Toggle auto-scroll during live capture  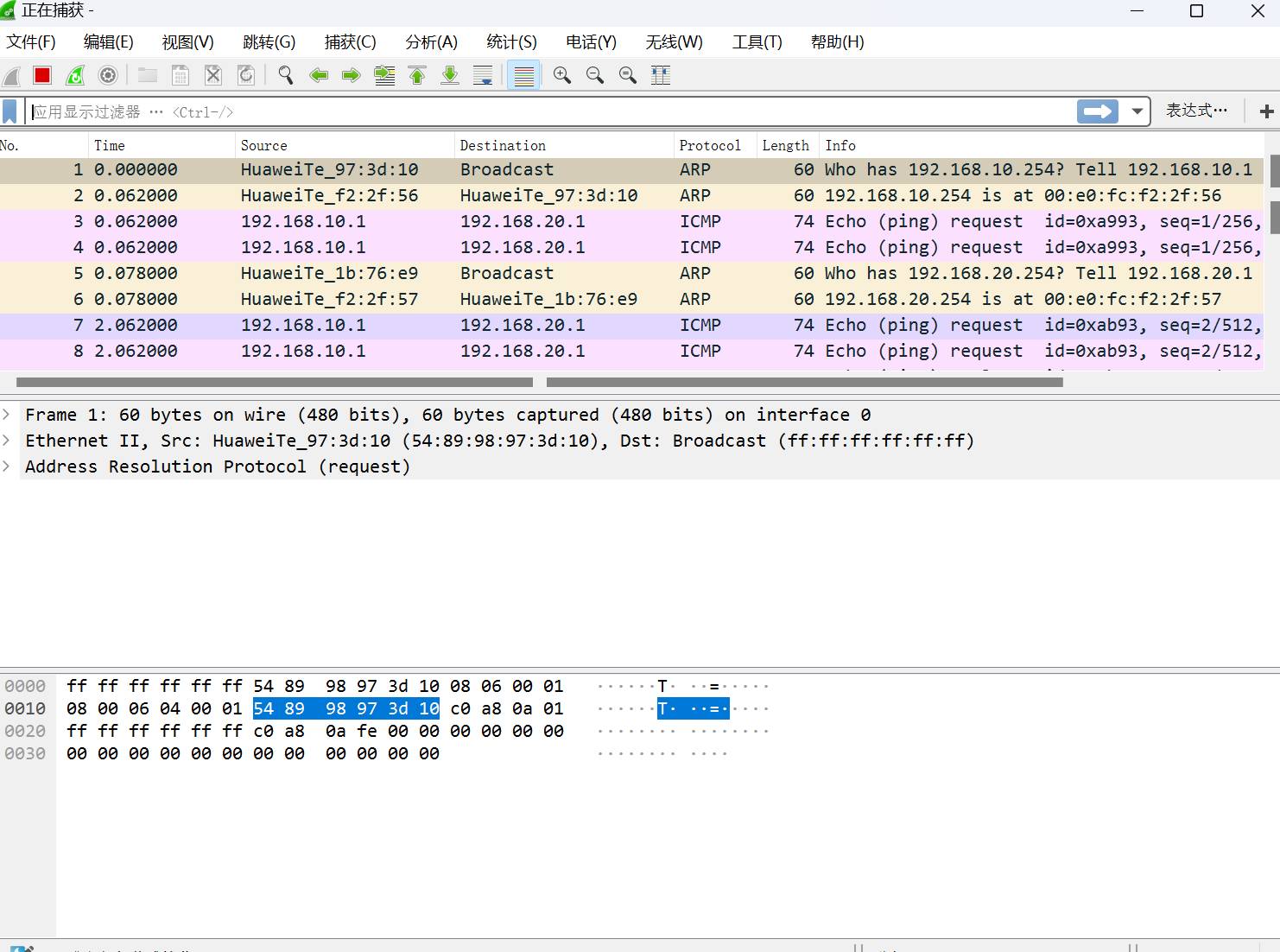click(x=483, y=76)
